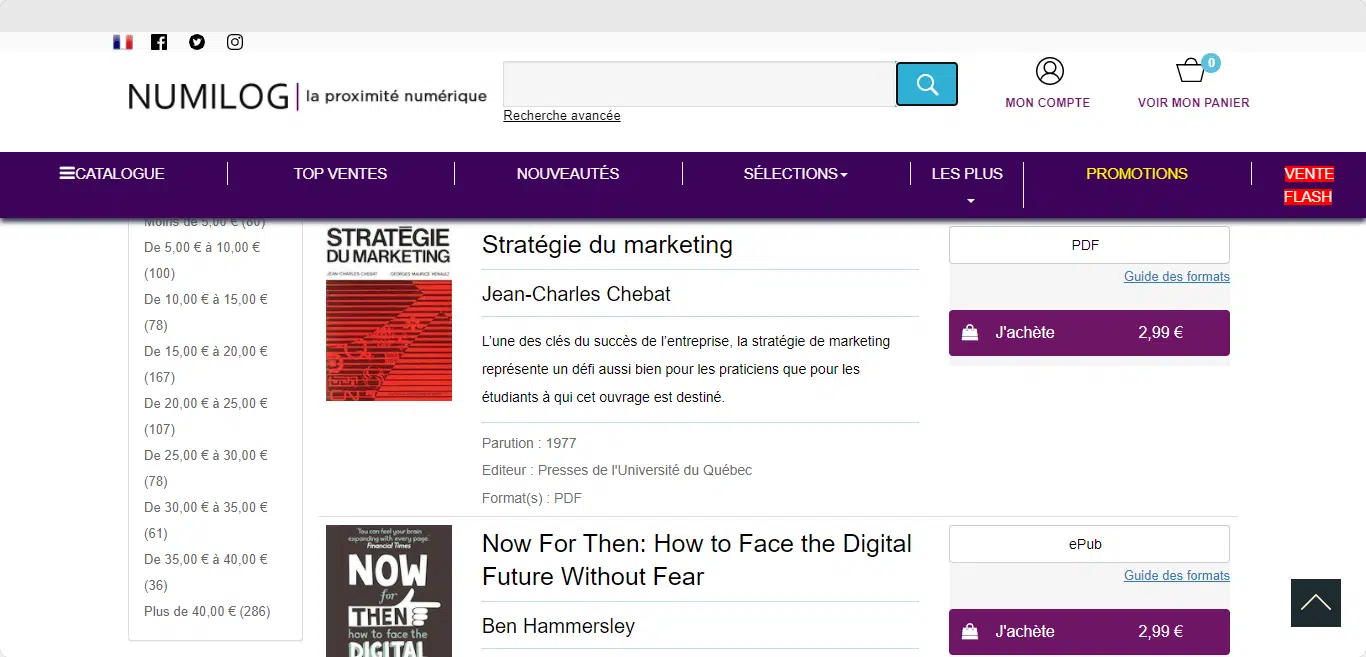Open the shopping cart basket icon
Viewport: 1366px width, 657px height.
pyautogui.click(x=1191, y=71)
